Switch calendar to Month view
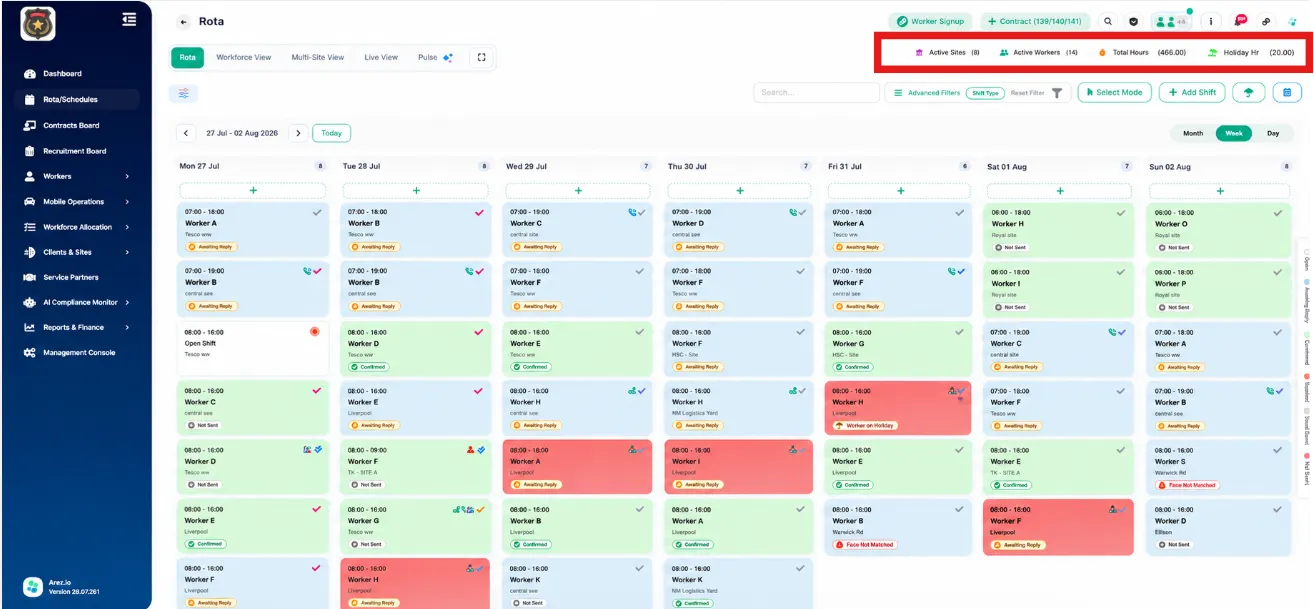This screenshot has width=1314, height=609. (x=1193, y=133)
